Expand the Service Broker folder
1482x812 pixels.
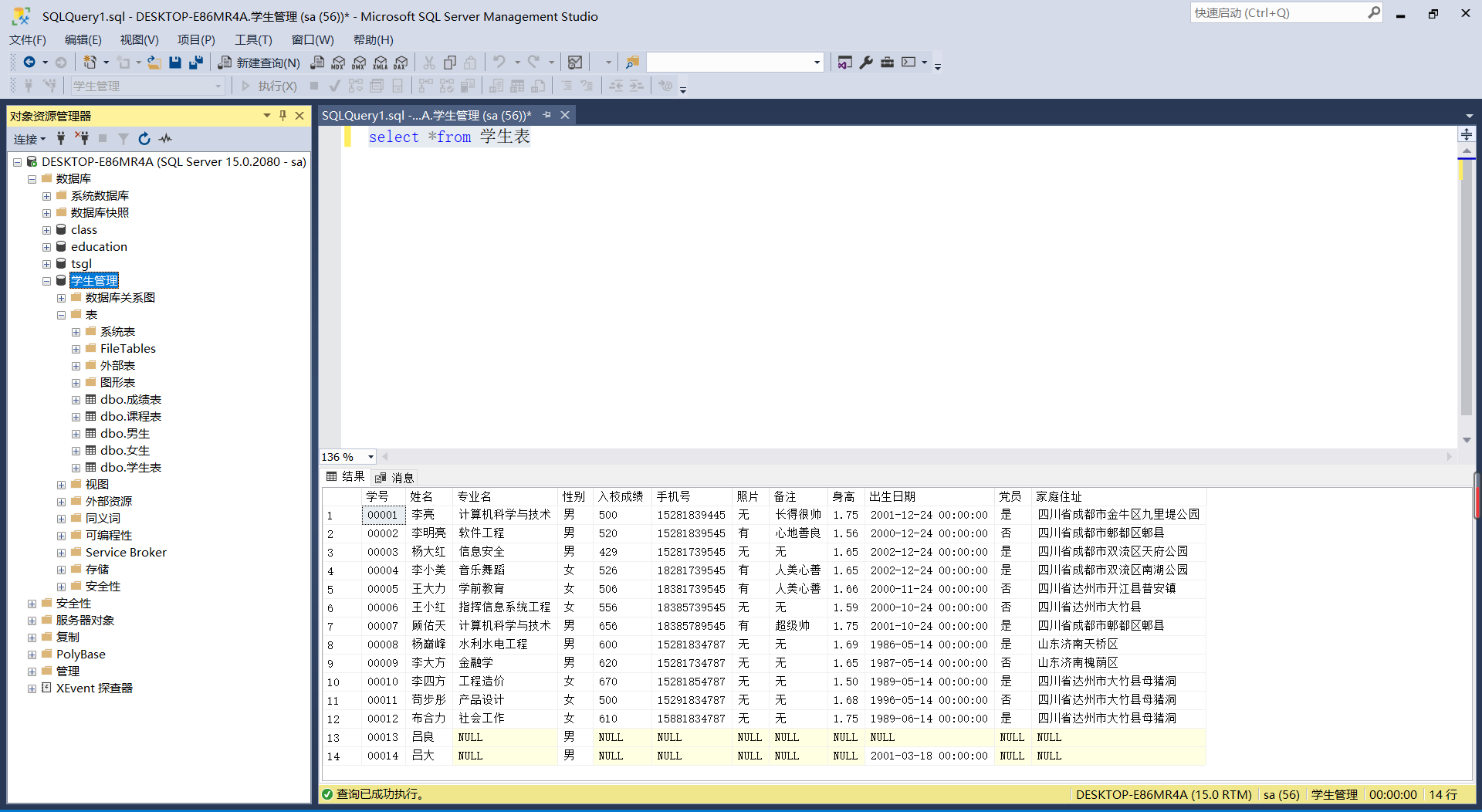pos(61,553)
